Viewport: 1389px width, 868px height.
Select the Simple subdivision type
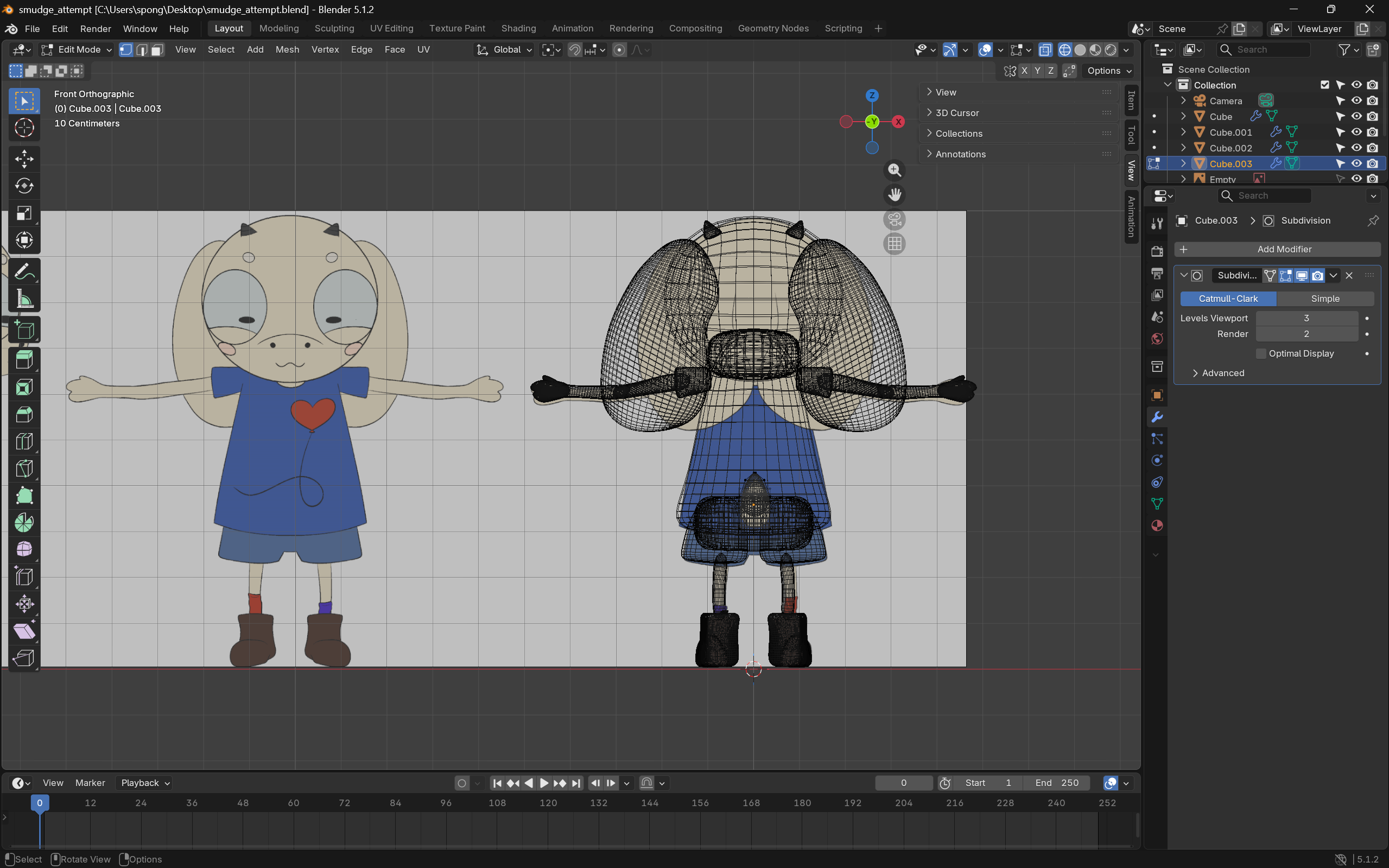[x=1325, y=299]
